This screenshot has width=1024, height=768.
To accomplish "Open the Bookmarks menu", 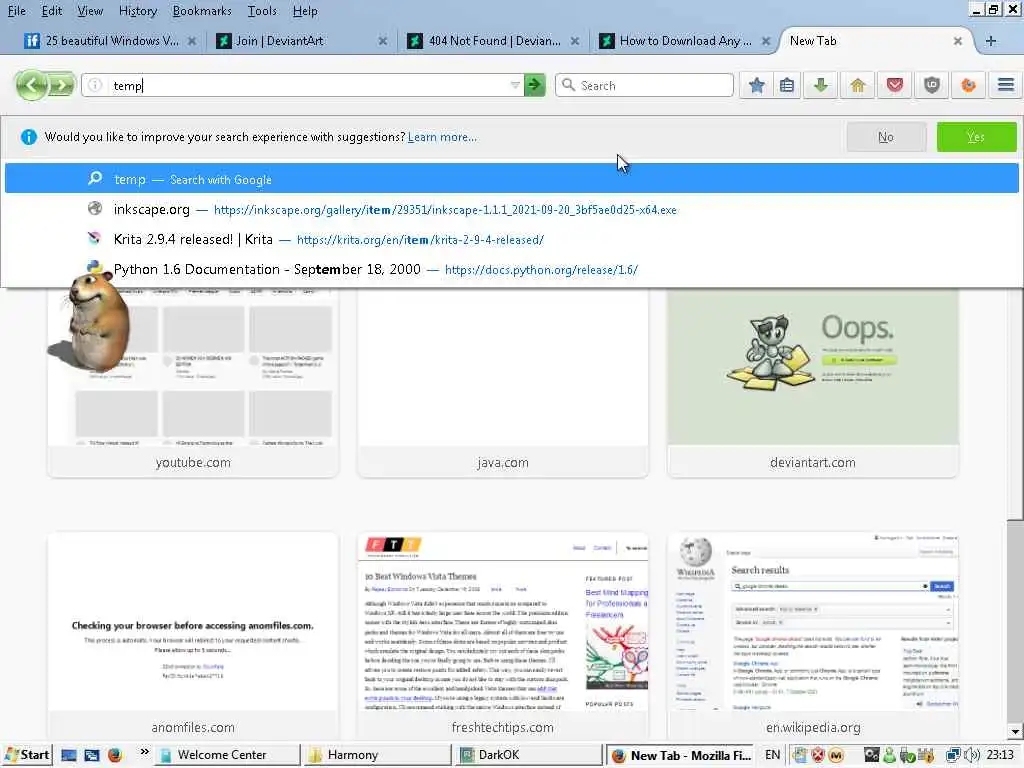I will [202, 11].
